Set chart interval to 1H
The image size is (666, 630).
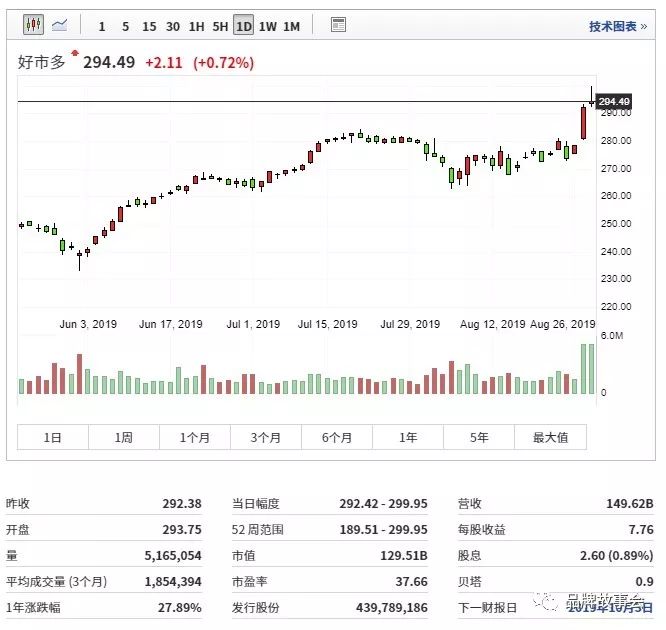[x=197, y=26]
